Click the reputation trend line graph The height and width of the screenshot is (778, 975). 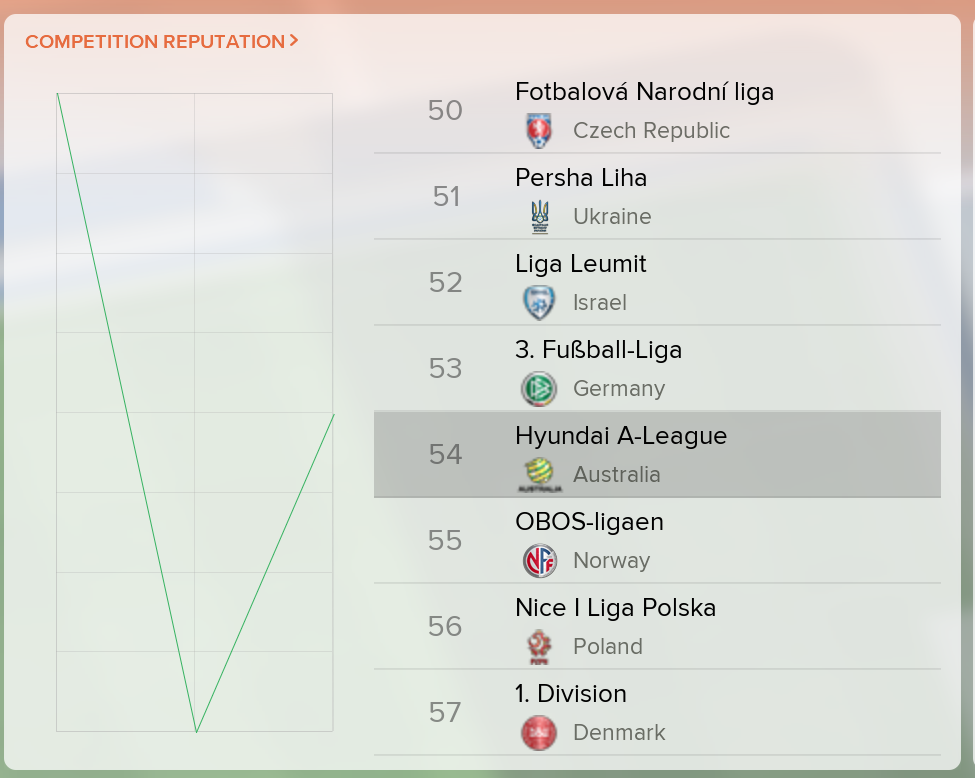[x=195, y=412]
